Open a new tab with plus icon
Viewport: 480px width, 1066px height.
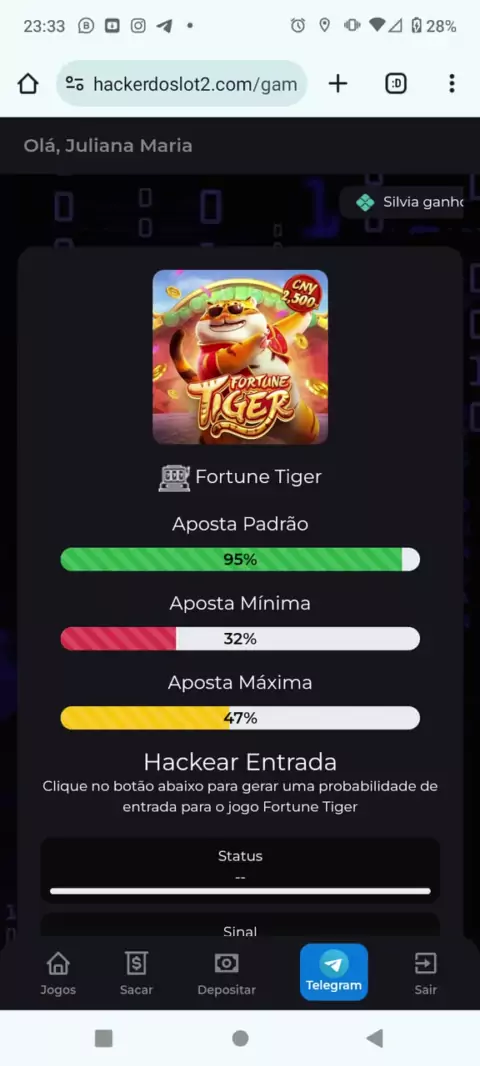(x=338, y=84)
